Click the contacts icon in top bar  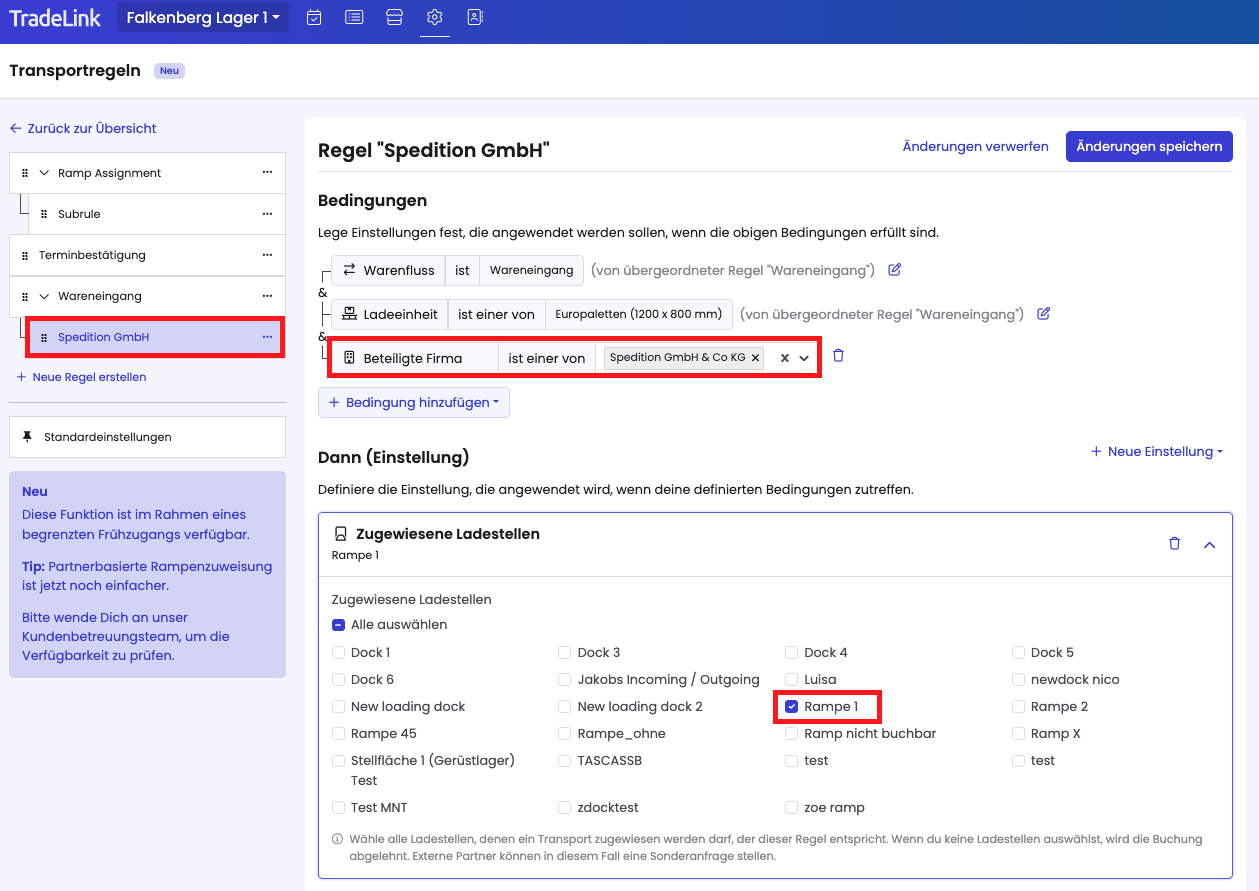point(475,17)
